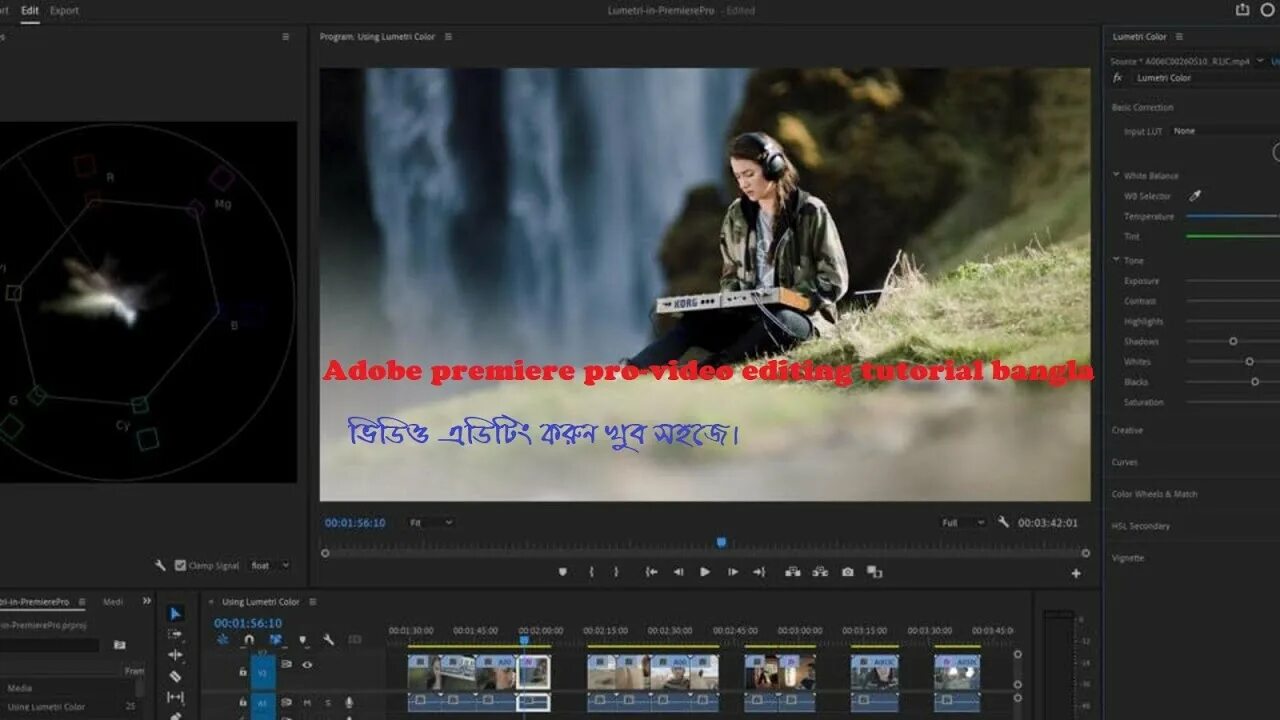Open timeline display settings wrench

tap(328, 640)
